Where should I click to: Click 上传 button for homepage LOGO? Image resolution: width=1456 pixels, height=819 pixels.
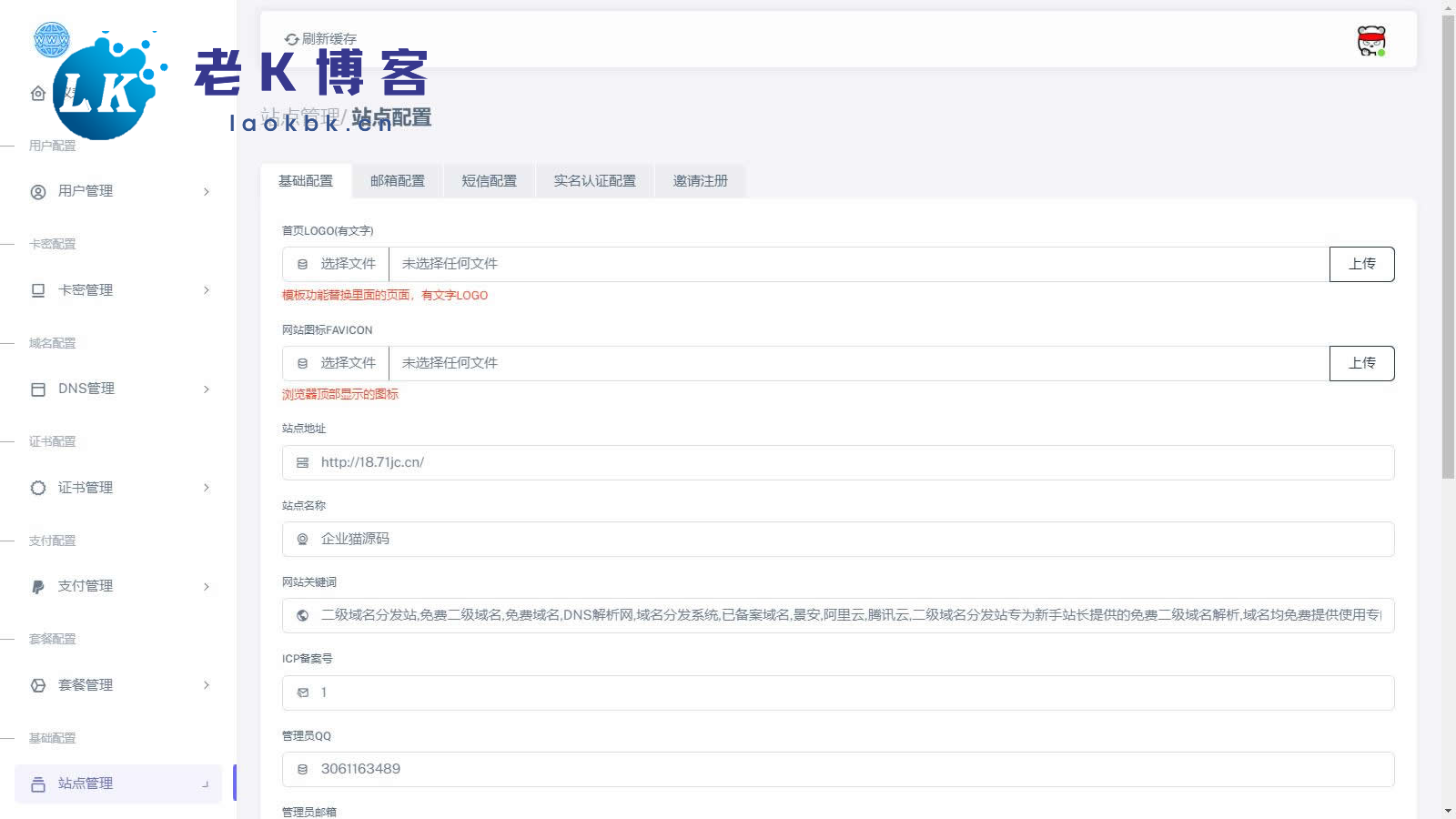click(x=1361, y=264)
